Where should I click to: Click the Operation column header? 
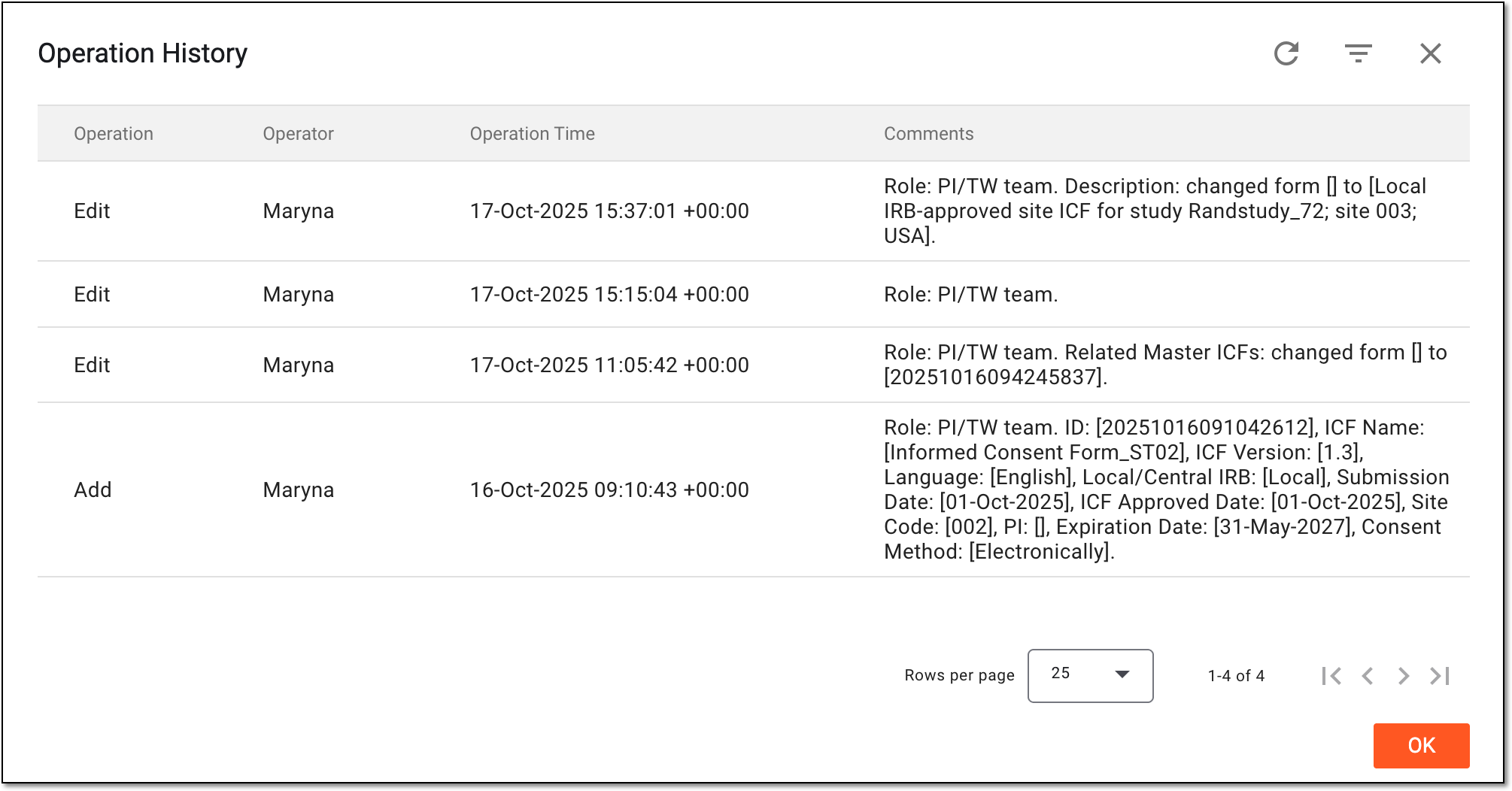pyautogui.click(x=114, y=134)
